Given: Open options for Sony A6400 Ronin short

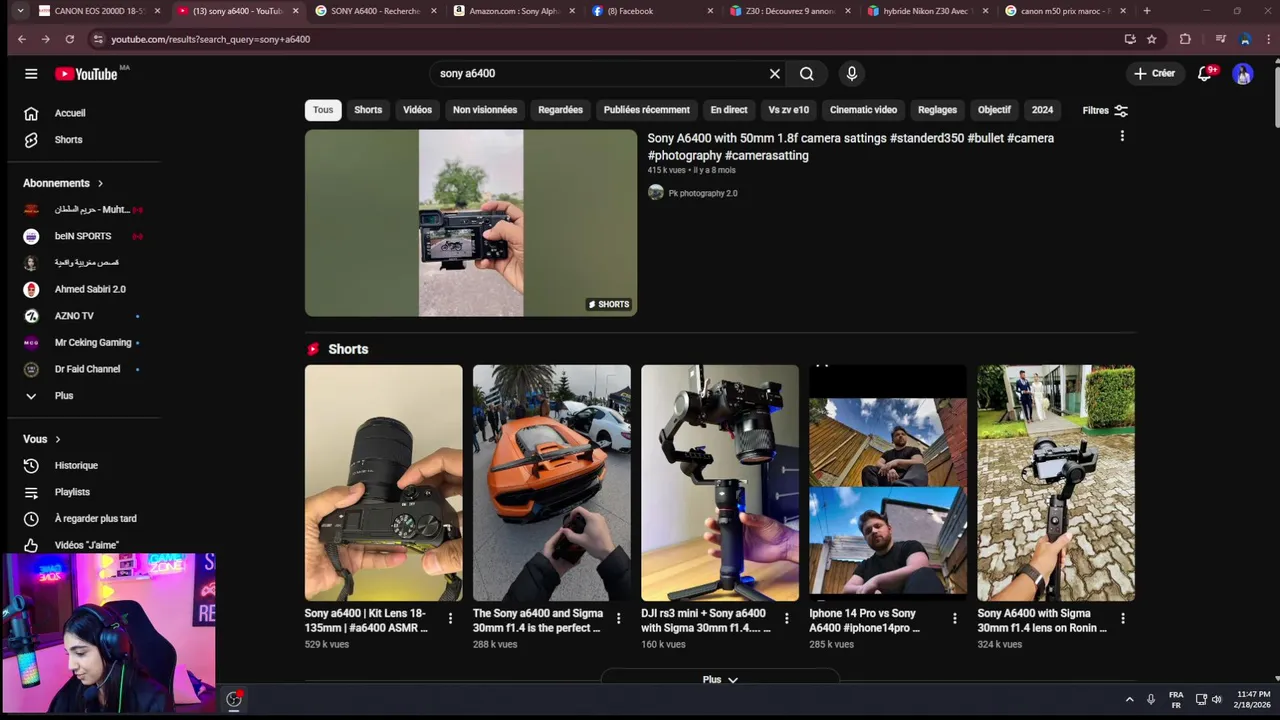Looking at the screenshot, I should click(1122, 619).
